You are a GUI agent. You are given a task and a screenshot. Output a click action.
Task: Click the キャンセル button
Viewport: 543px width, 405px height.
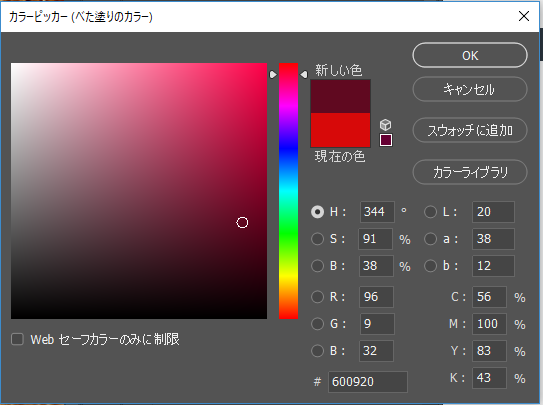(470, 89)
